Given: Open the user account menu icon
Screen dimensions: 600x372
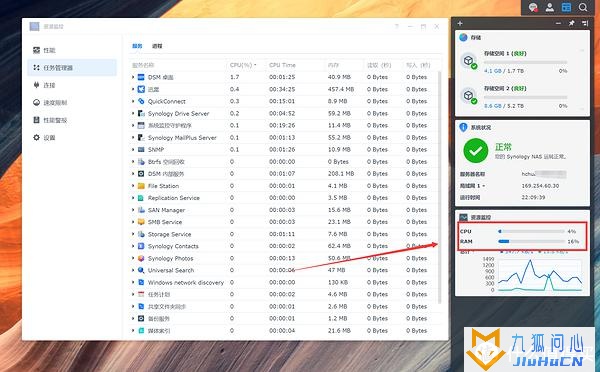Looking at the screenshot, I should pos(549,7).
